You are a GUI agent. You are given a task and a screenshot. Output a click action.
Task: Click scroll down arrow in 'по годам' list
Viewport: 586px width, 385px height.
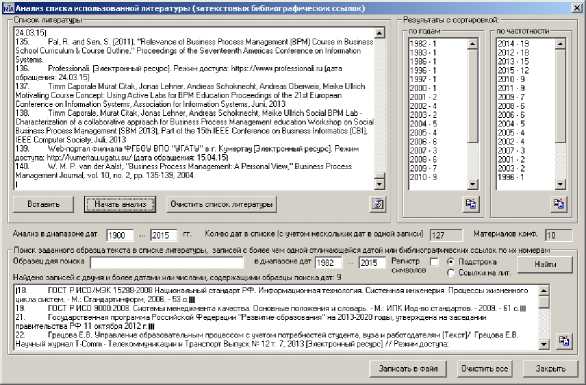tap(472, 184)
